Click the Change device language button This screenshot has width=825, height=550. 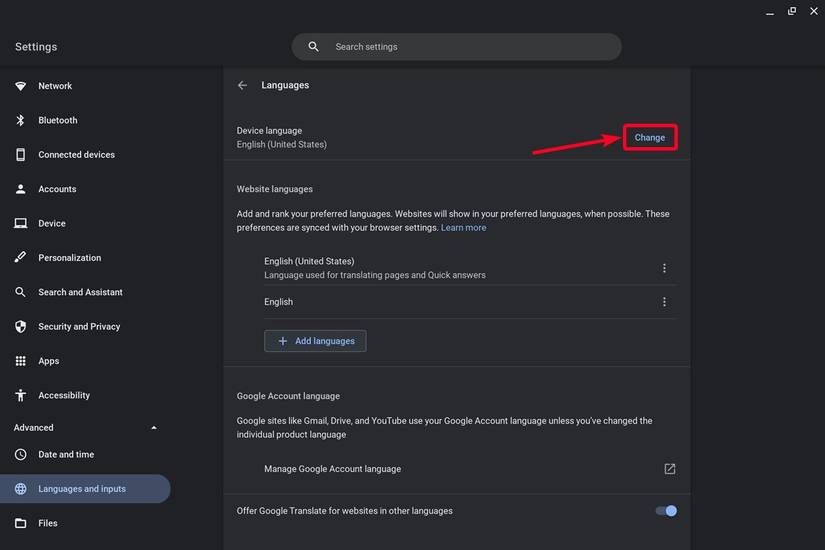pos(650,138)
